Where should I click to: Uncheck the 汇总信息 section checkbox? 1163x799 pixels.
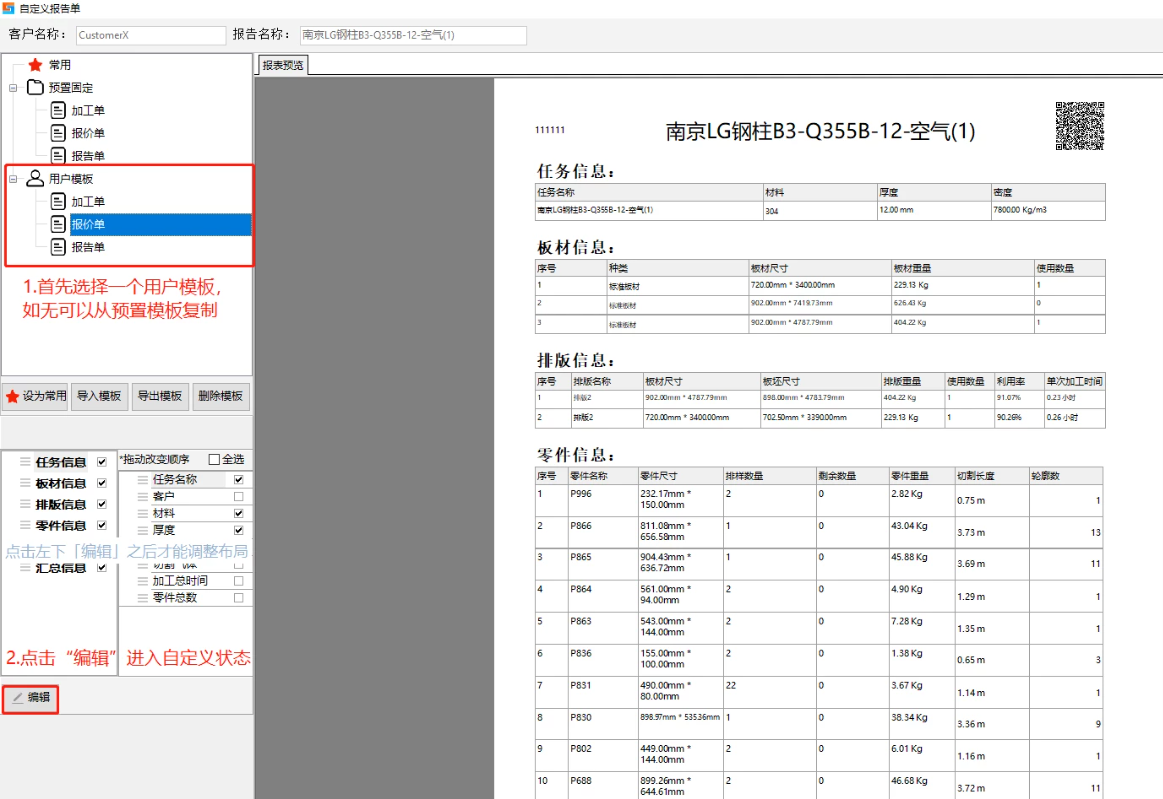click(102, 568)
